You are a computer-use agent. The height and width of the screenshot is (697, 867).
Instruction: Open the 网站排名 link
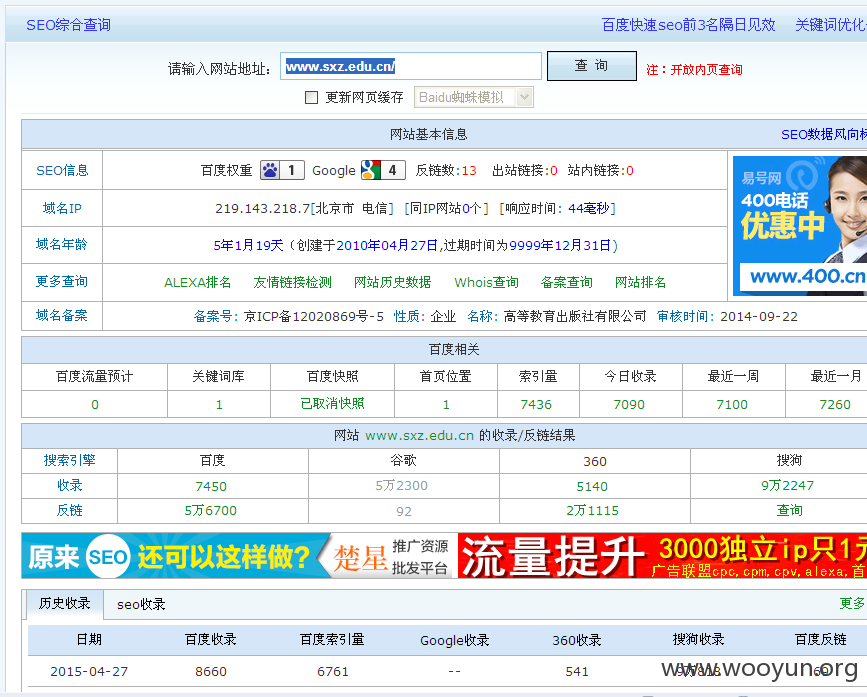point(640,282)
